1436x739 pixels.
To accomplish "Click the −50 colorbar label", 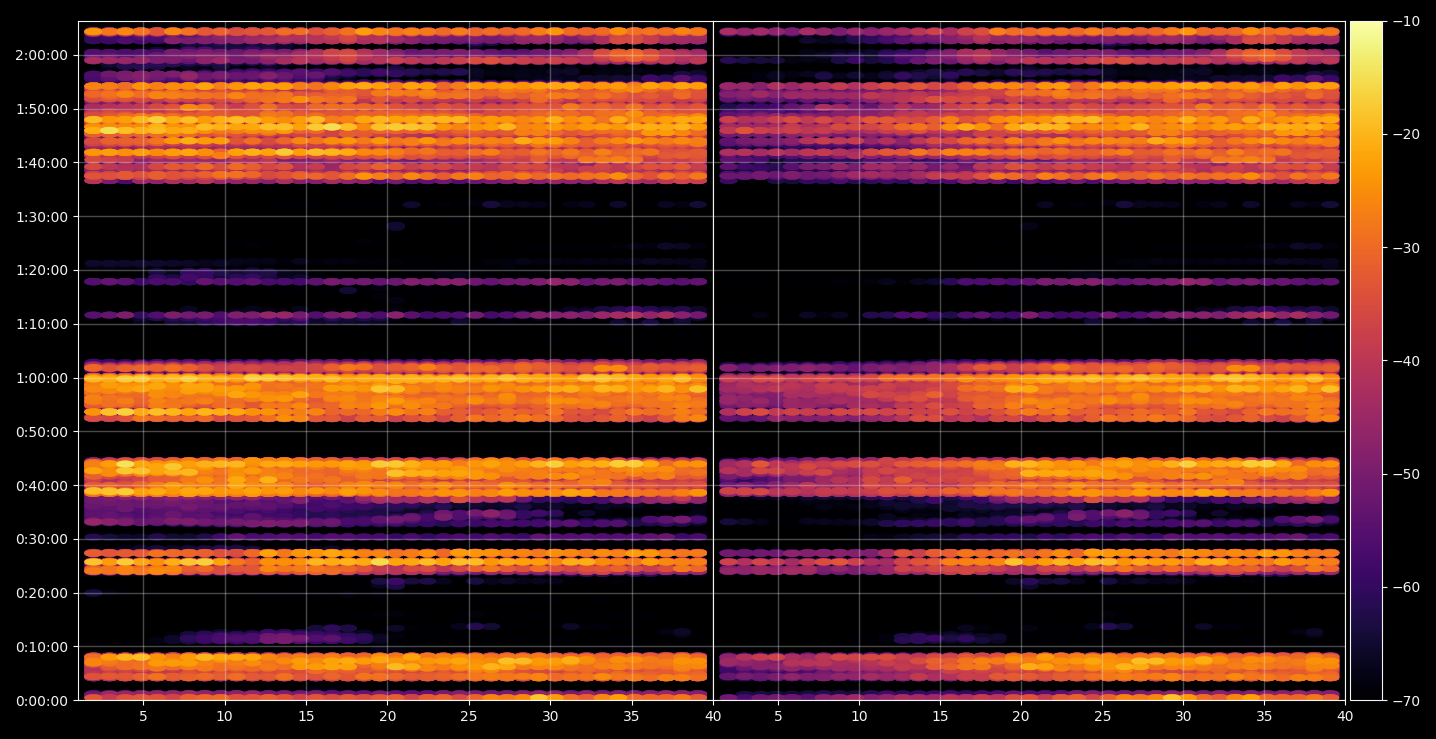I will (1405, 474).
